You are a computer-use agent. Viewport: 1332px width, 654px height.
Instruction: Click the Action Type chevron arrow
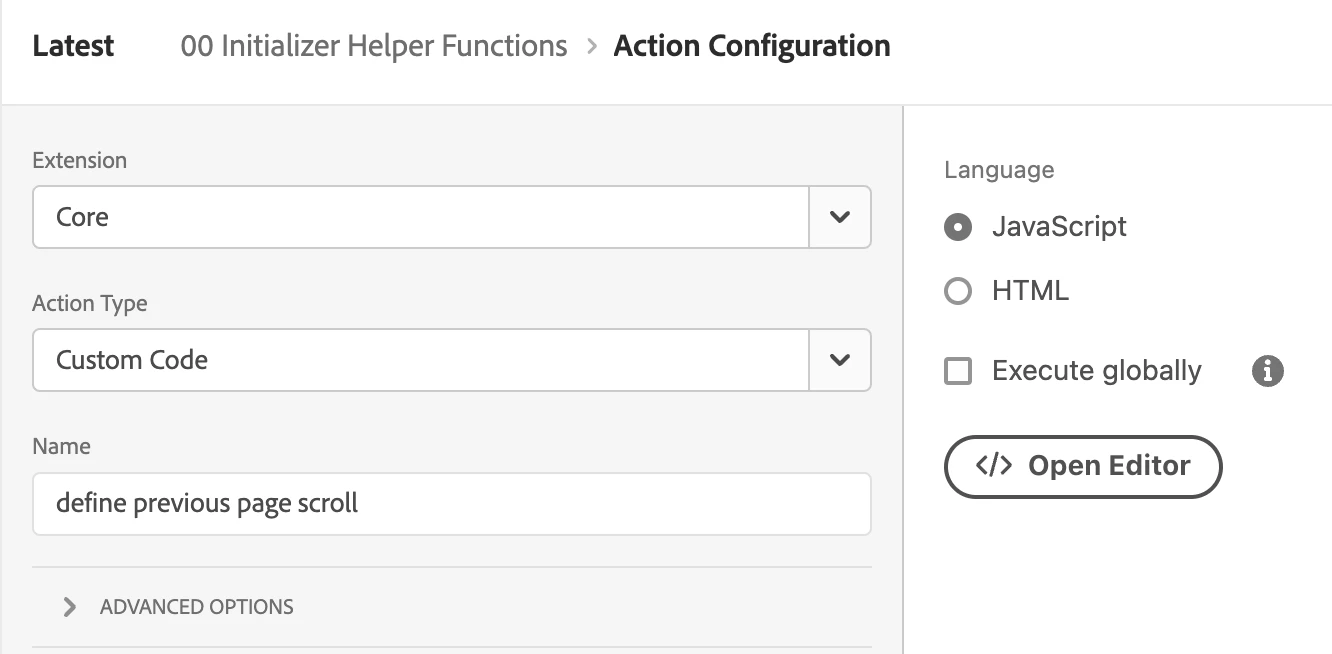tap(840, 360)
